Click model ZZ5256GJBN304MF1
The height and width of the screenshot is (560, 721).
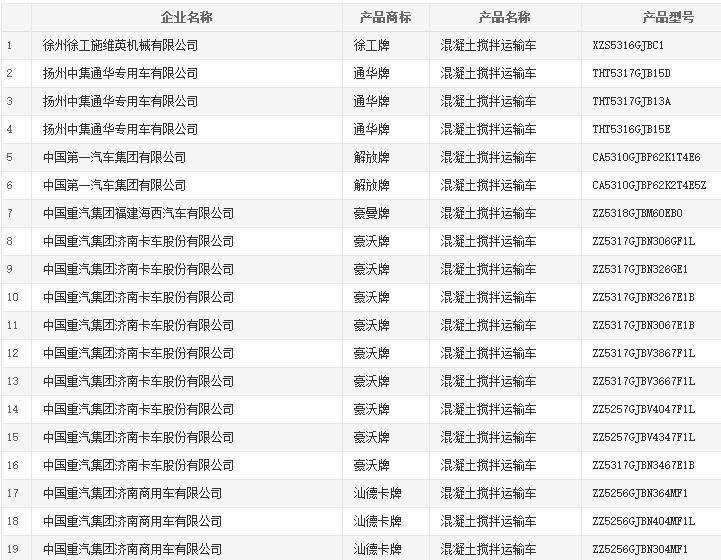click(640, 549)
